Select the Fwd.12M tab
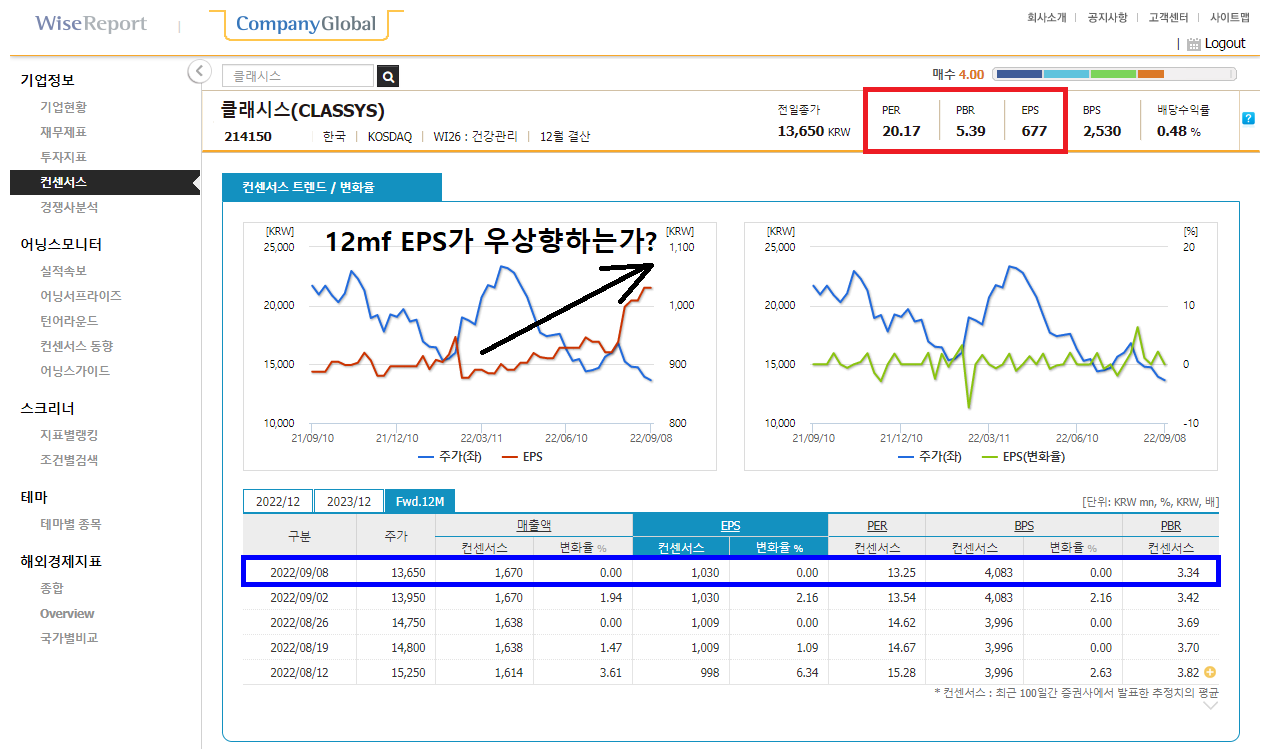 [x=420, y=501]
